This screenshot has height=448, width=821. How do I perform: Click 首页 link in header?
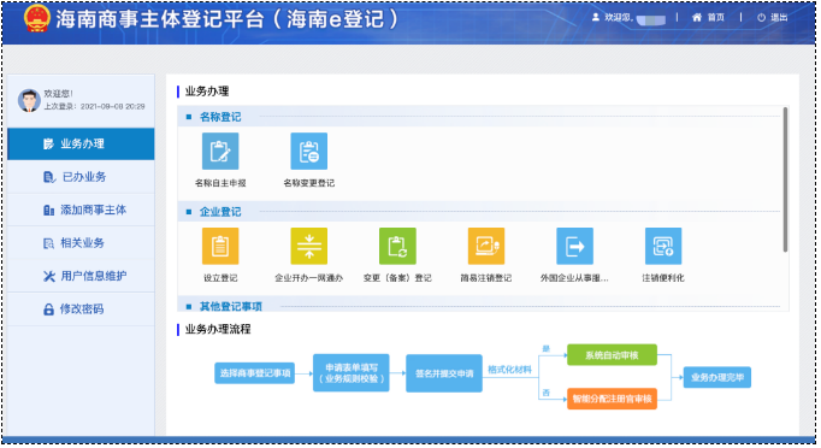coord(716,17)
